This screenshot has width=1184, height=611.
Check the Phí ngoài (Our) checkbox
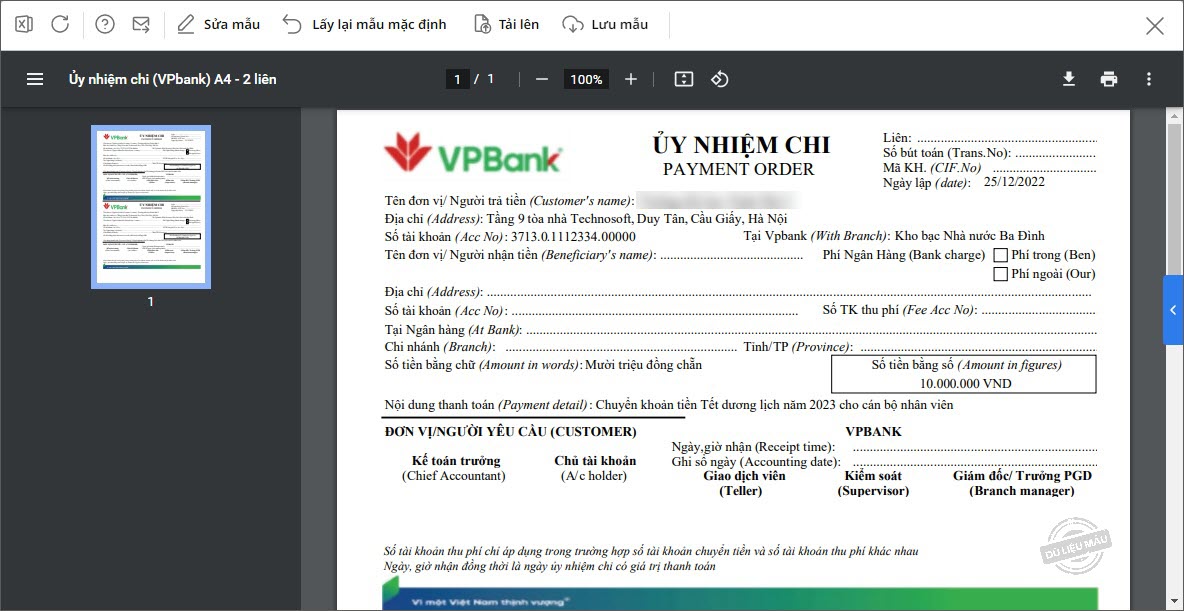[x=1001, y=273]
